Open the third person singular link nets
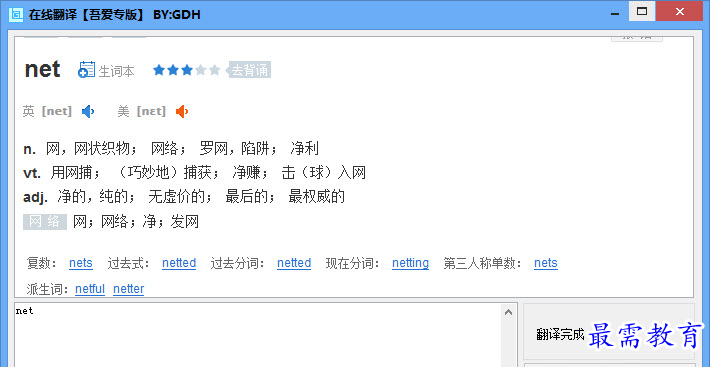 pos(546,263)
